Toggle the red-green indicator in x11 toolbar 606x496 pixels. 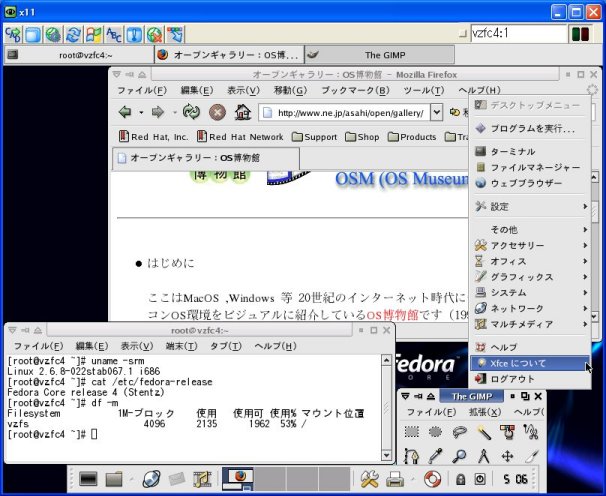tap(580, 34)
